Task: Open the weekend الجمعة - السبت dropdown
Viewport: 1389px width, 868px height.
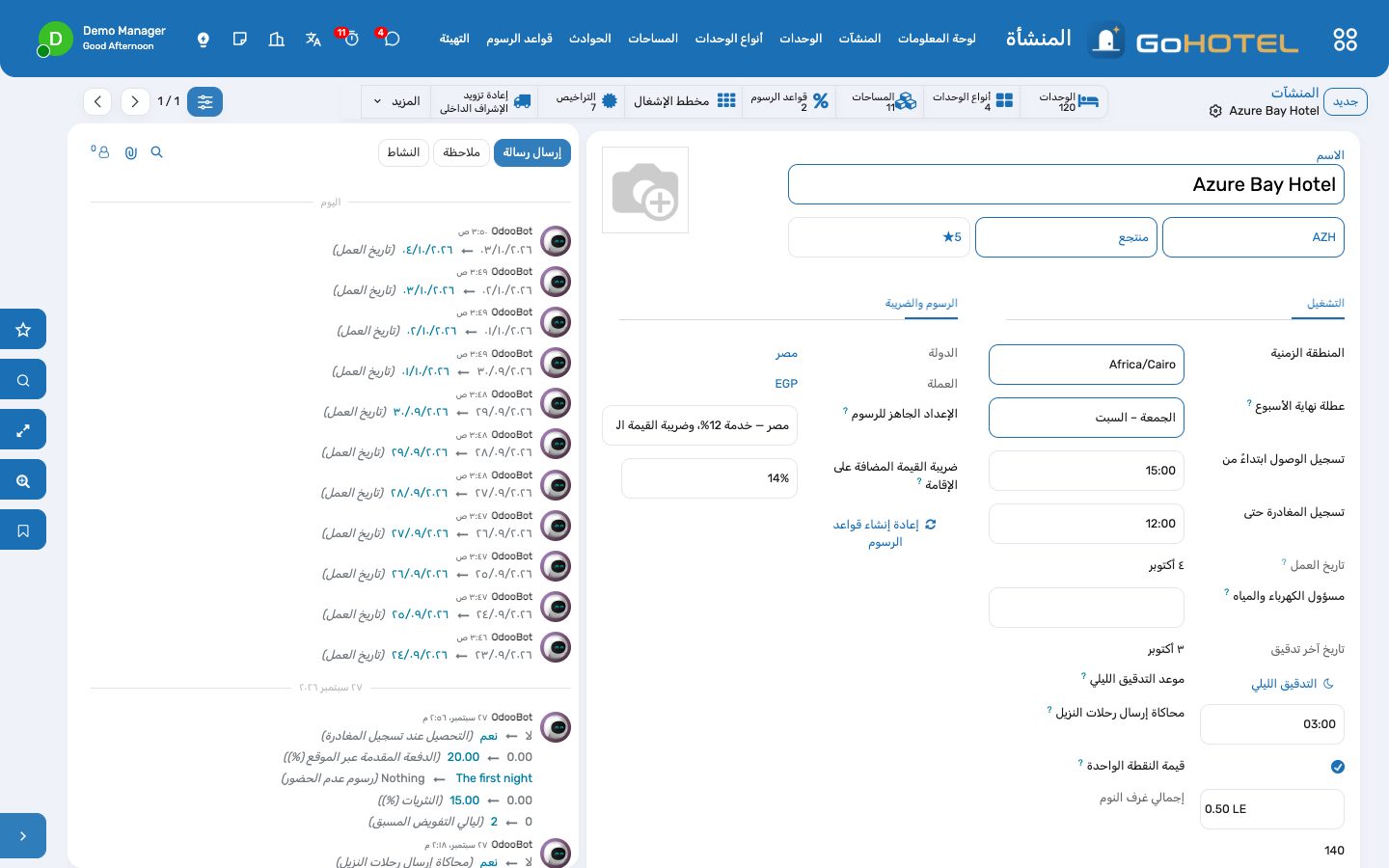Action: click(1086, 418)
